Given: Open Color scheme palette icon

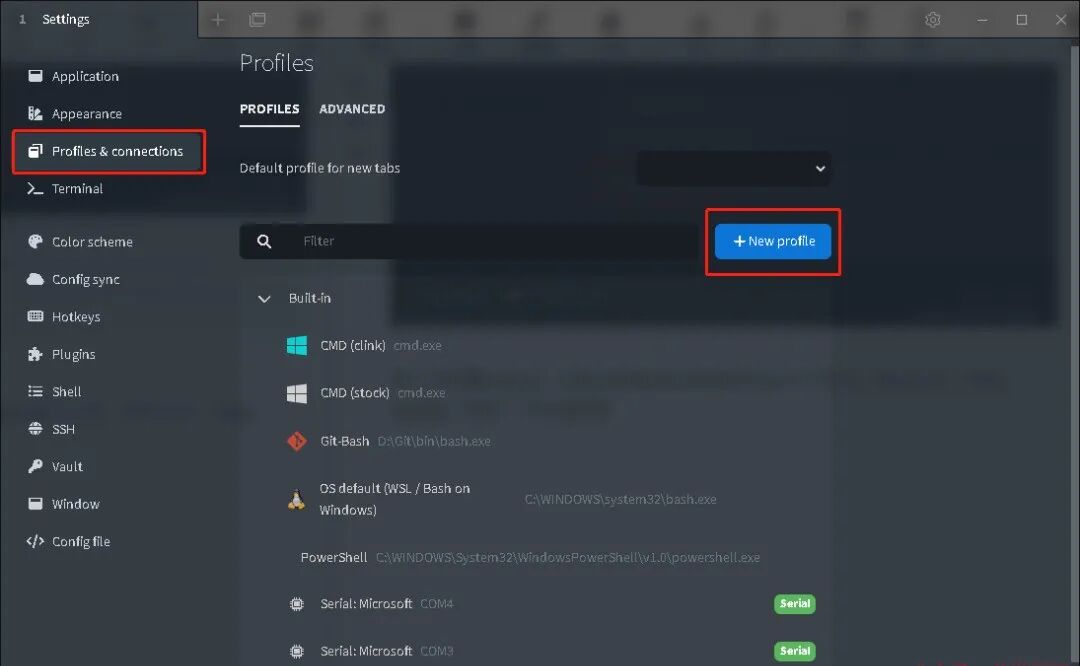Looking at the screenshot, I should pyautogui.click(x=35, y=242).
